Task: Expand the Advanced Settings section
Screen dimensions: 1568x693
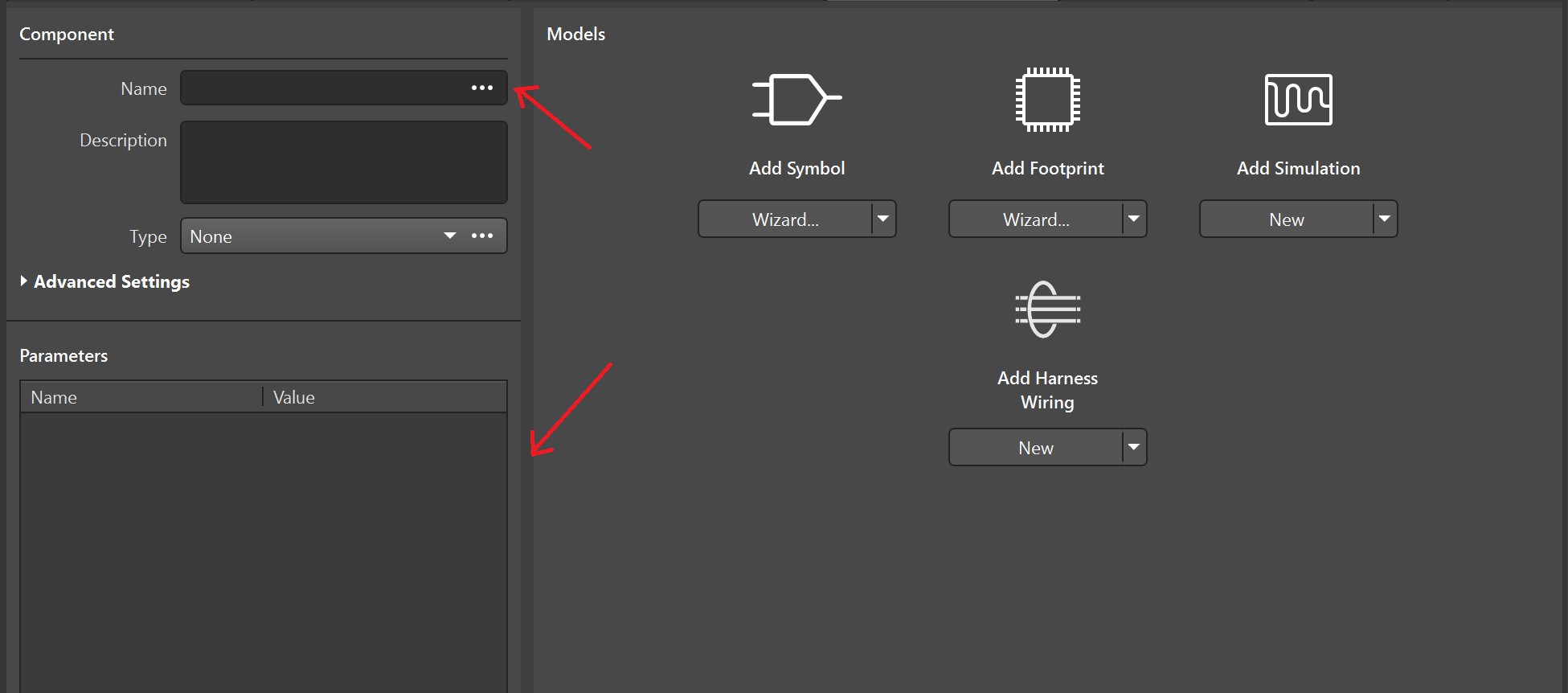Action: click(104, 281)
